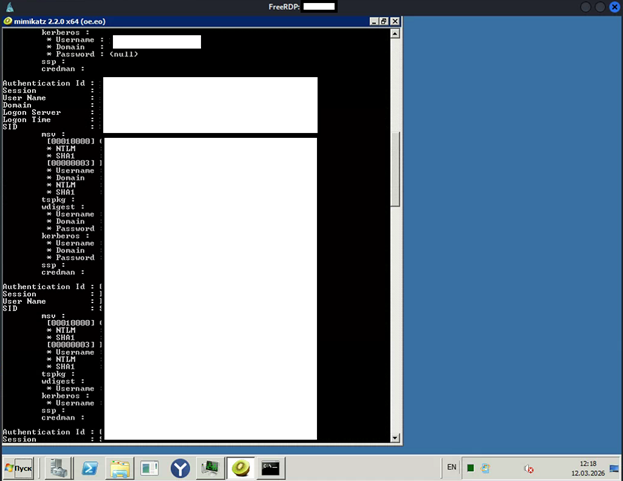The image size is (623, 481).
Task: Click the FreeRDP minimize round button
Action: tap(585, 7)
